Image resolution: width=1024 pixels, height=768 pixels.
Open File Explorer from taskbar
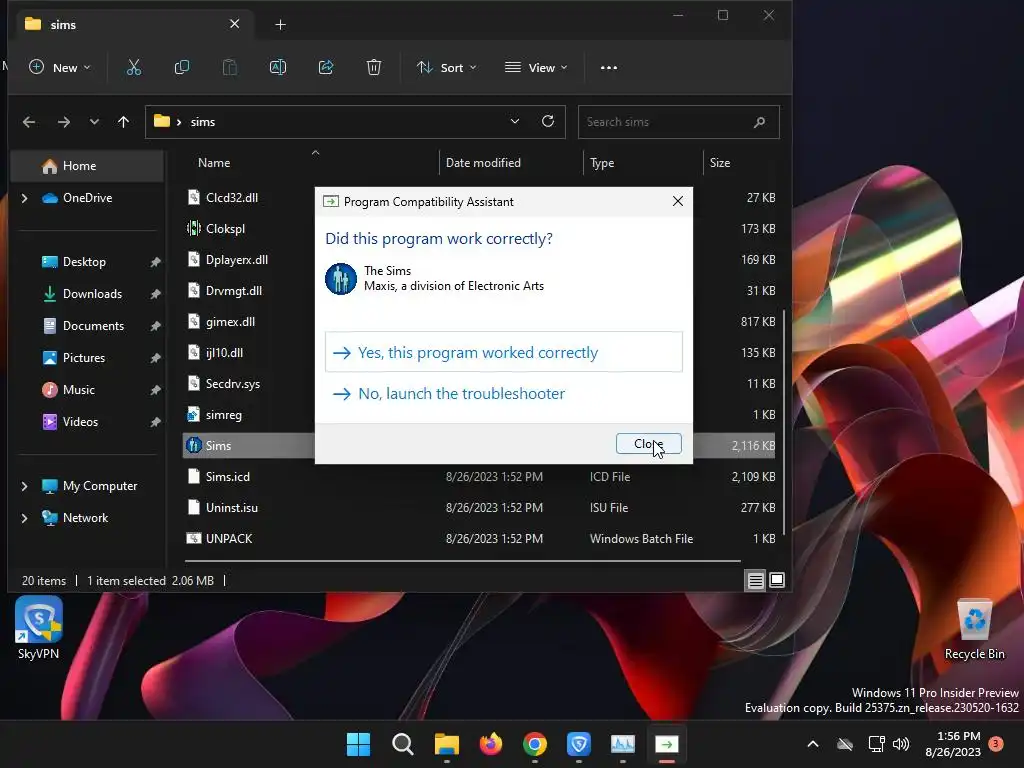point(447,744)
